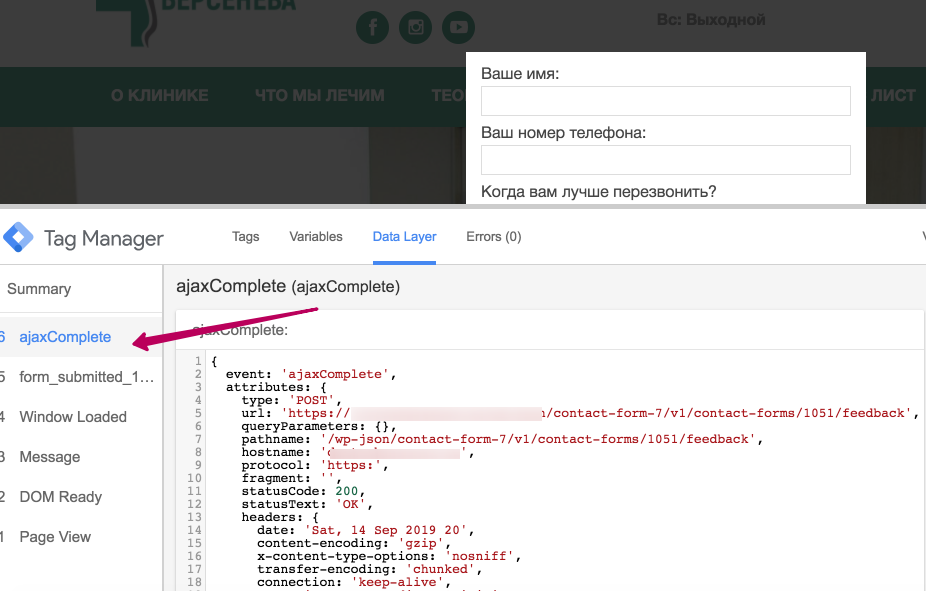
Task: Switch to the Variables tab
Action: 316,237
